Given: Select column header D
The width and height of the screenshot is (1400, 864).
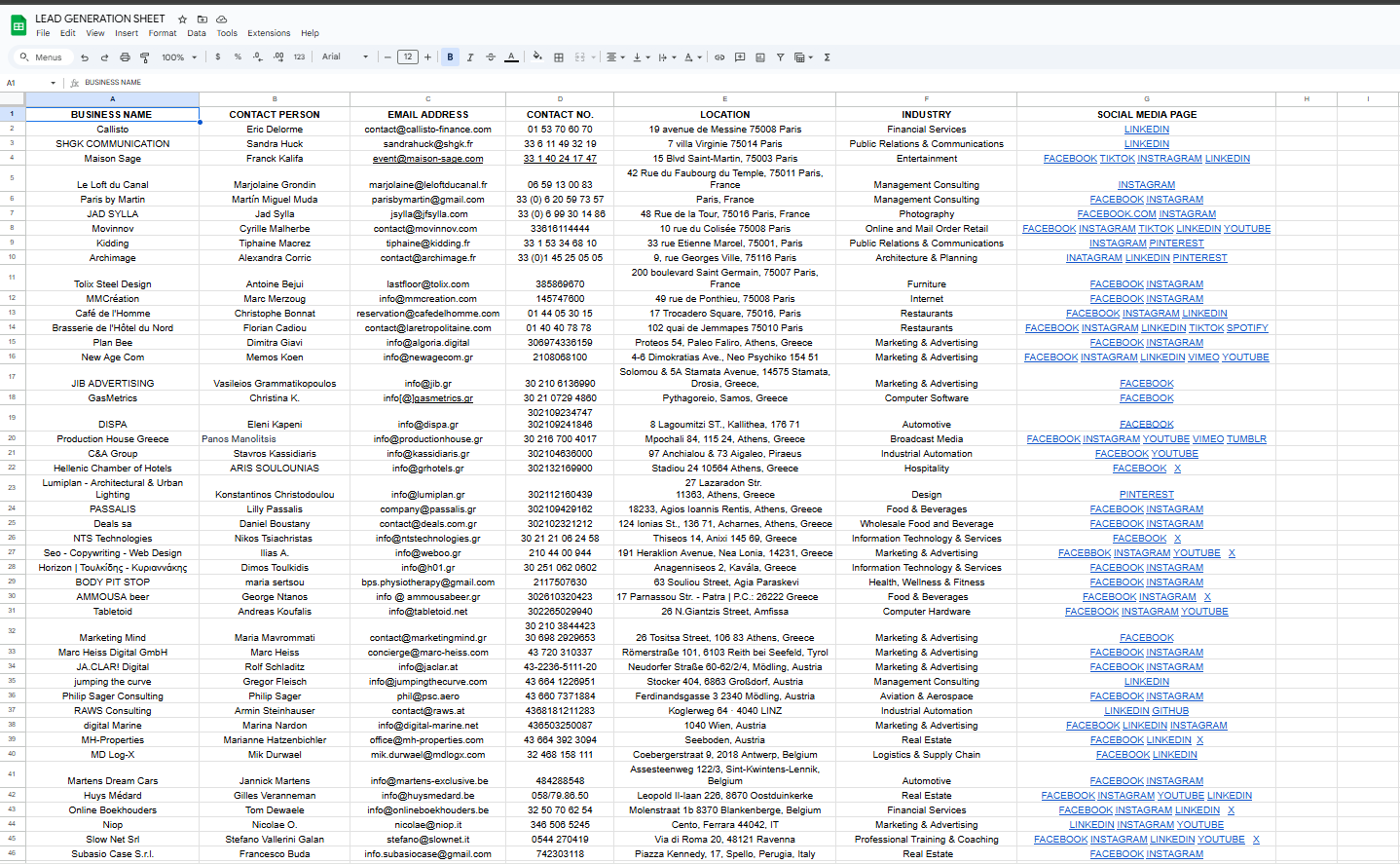Looking at the screenshot, I should [x=560, y=98].
